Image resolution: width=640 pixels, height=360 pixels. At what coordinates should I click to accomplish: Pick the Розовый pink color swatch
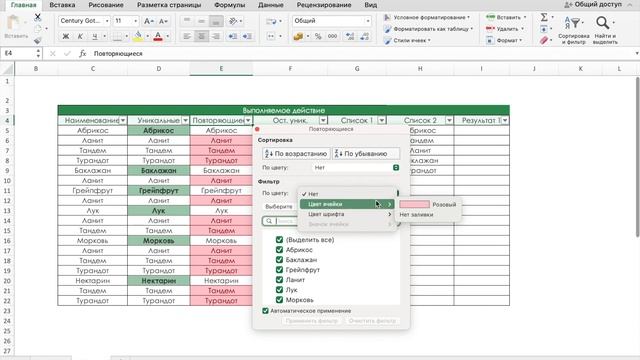click(x=414, y=204)
